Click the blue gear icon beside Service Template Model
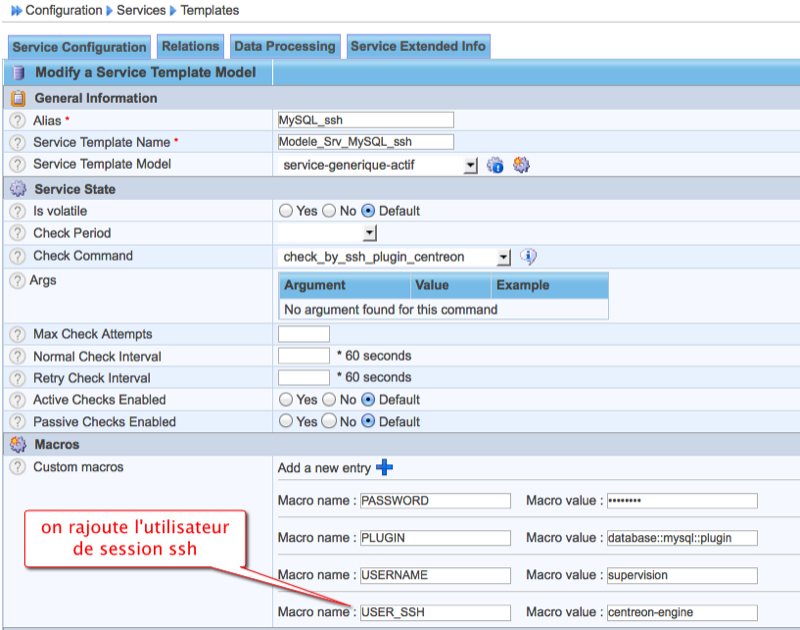Image resolution: width=800 pixels, height=630 pixels. point(495,165)
